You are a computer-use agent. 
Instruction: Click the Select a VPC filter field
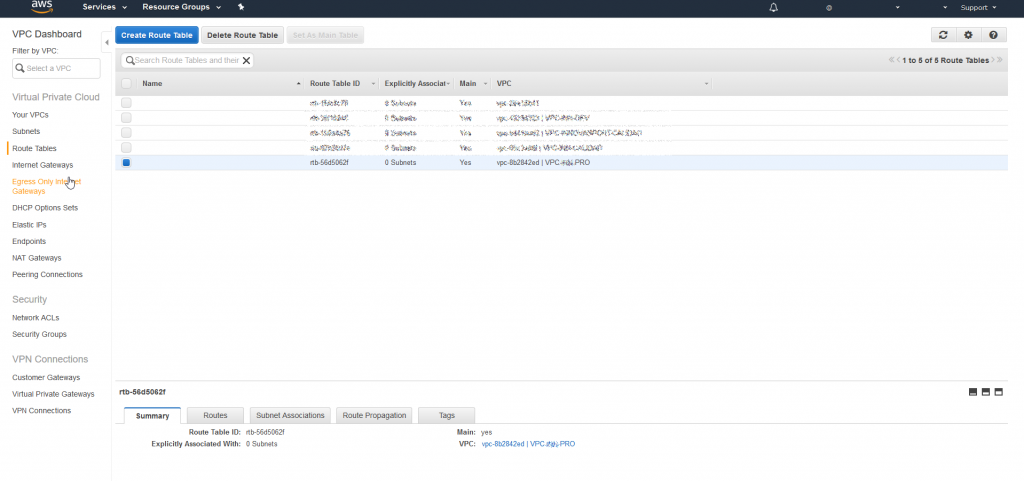pos(56,68)
